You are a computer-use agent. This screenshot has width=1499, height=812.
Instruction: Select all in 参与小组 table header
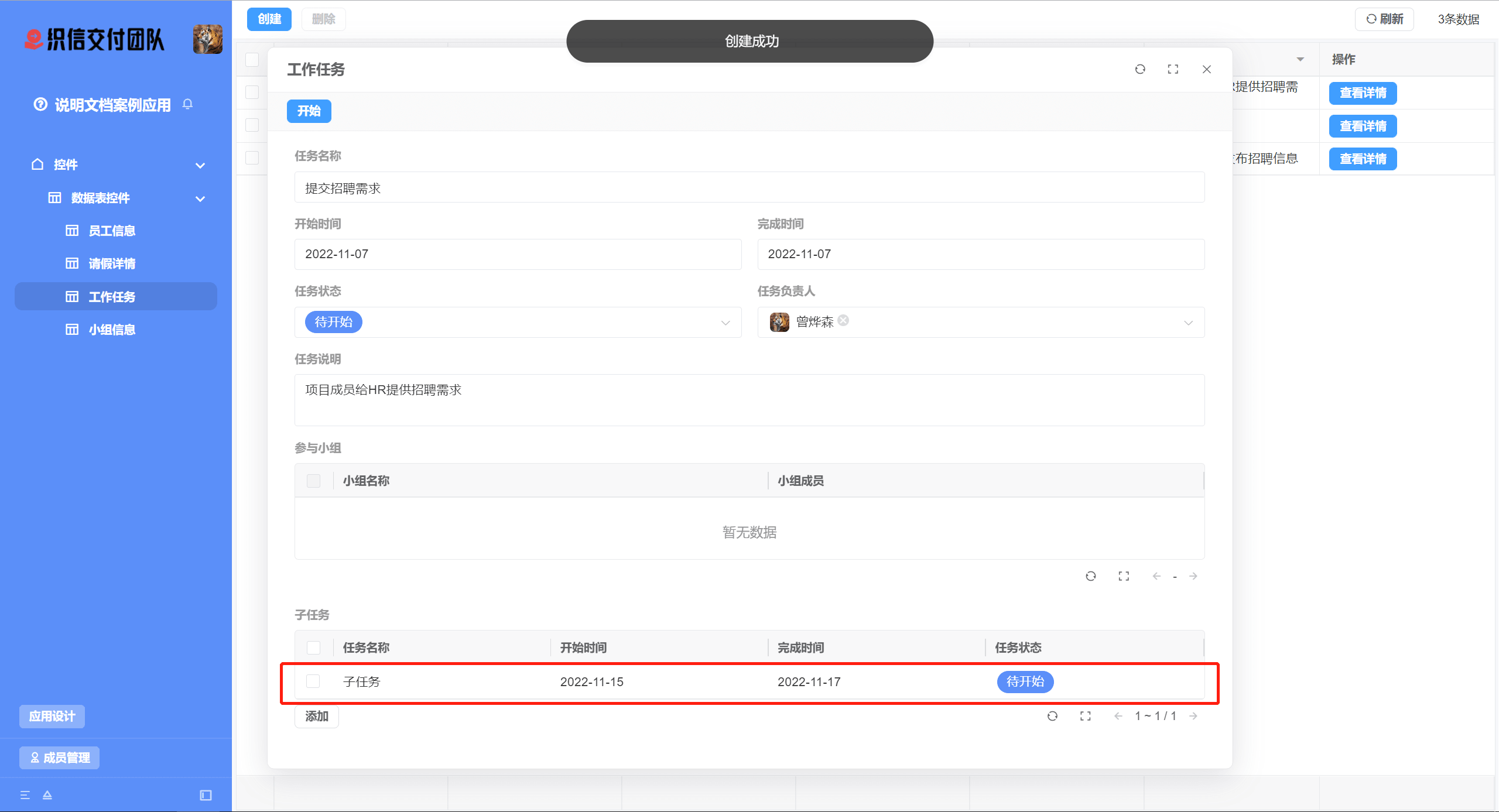point(313,481)
